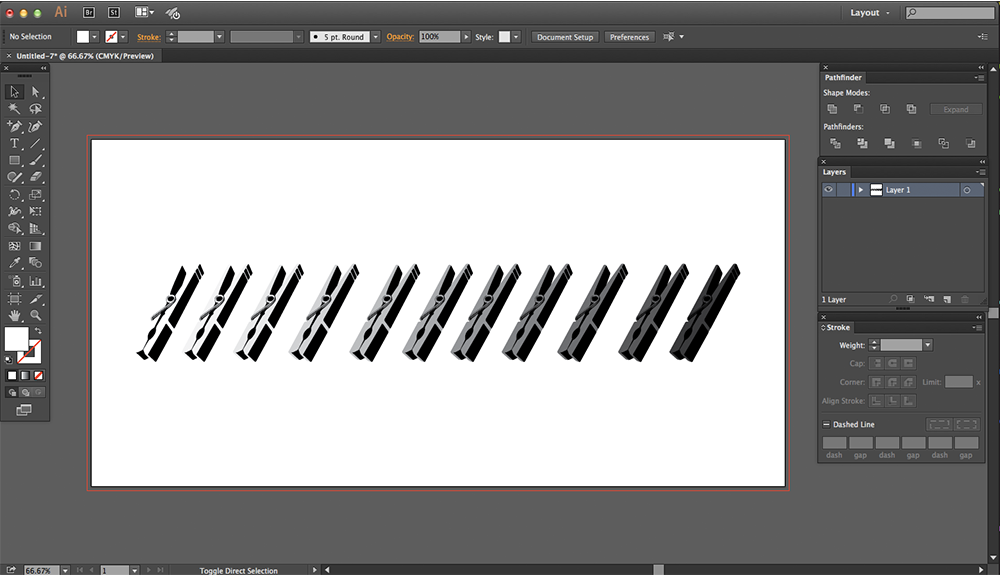Viewport: 1000px width, 577px height.
Task: Open Stroke panel options menu
Action: click(978, 327)
